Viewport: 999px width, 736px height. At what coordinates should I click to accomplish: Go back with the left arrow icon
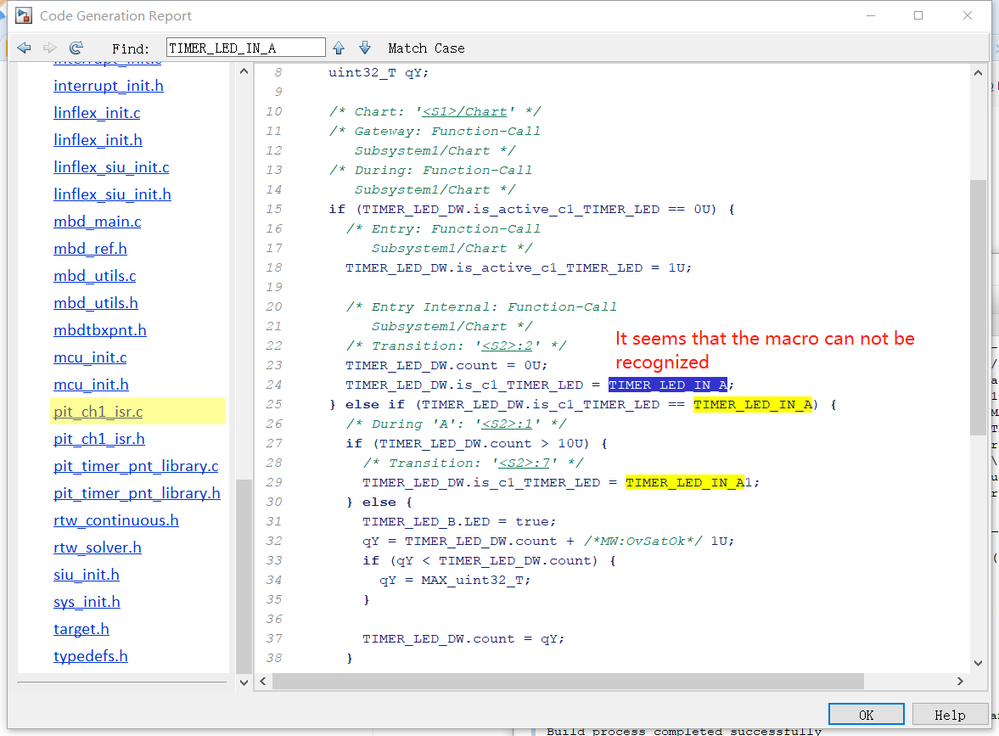(x=24, y=48)
